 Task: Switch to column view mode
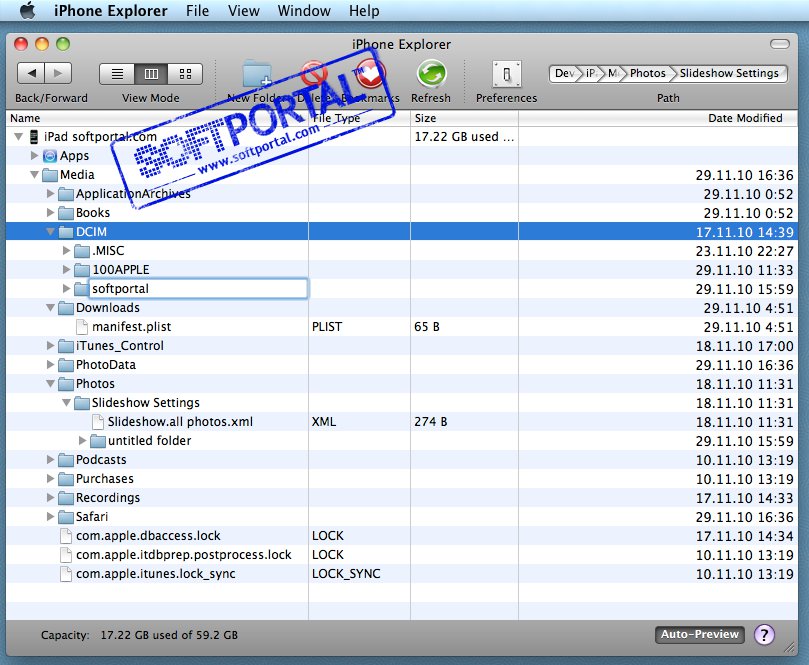point(151,74)
